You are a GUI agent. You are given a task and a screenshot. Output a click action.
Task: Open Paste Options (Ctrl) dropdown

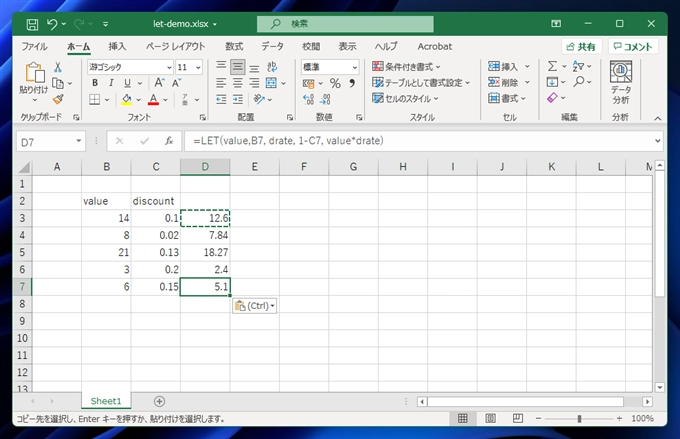(x=255, y=306)
